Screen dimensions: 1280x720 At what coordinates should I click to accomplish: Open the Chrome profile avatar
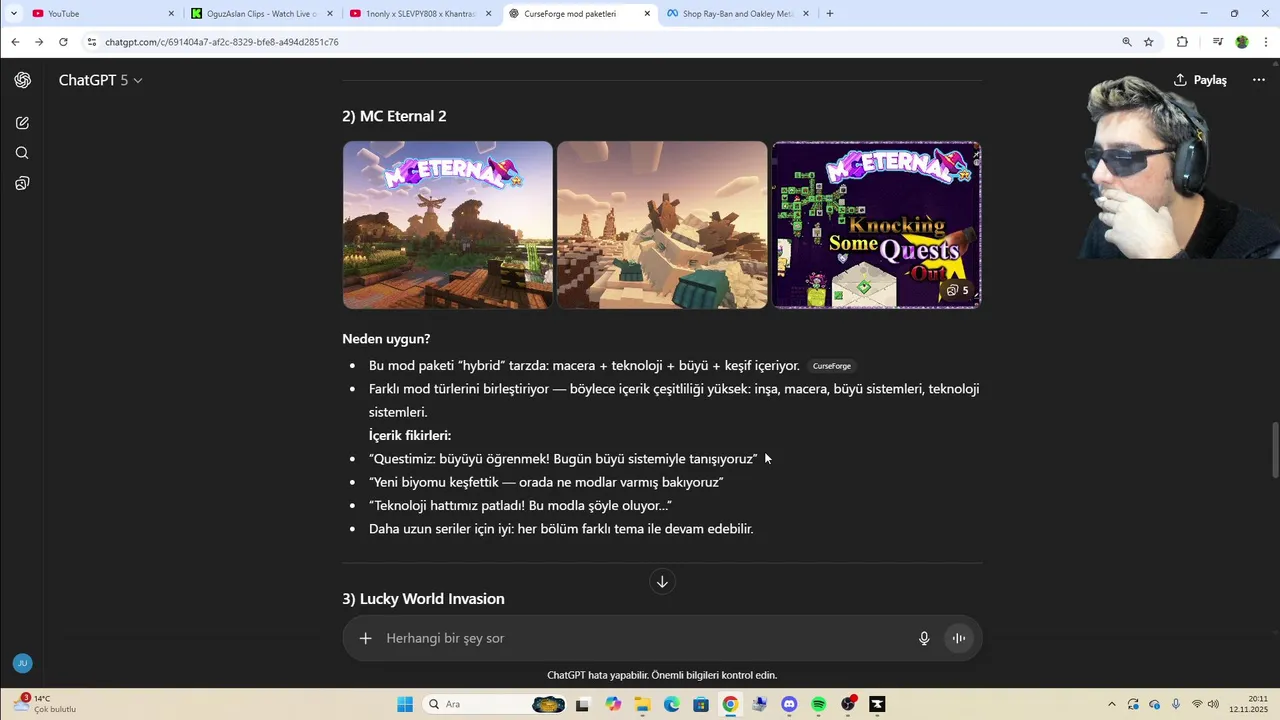(x=1242, y=42)
